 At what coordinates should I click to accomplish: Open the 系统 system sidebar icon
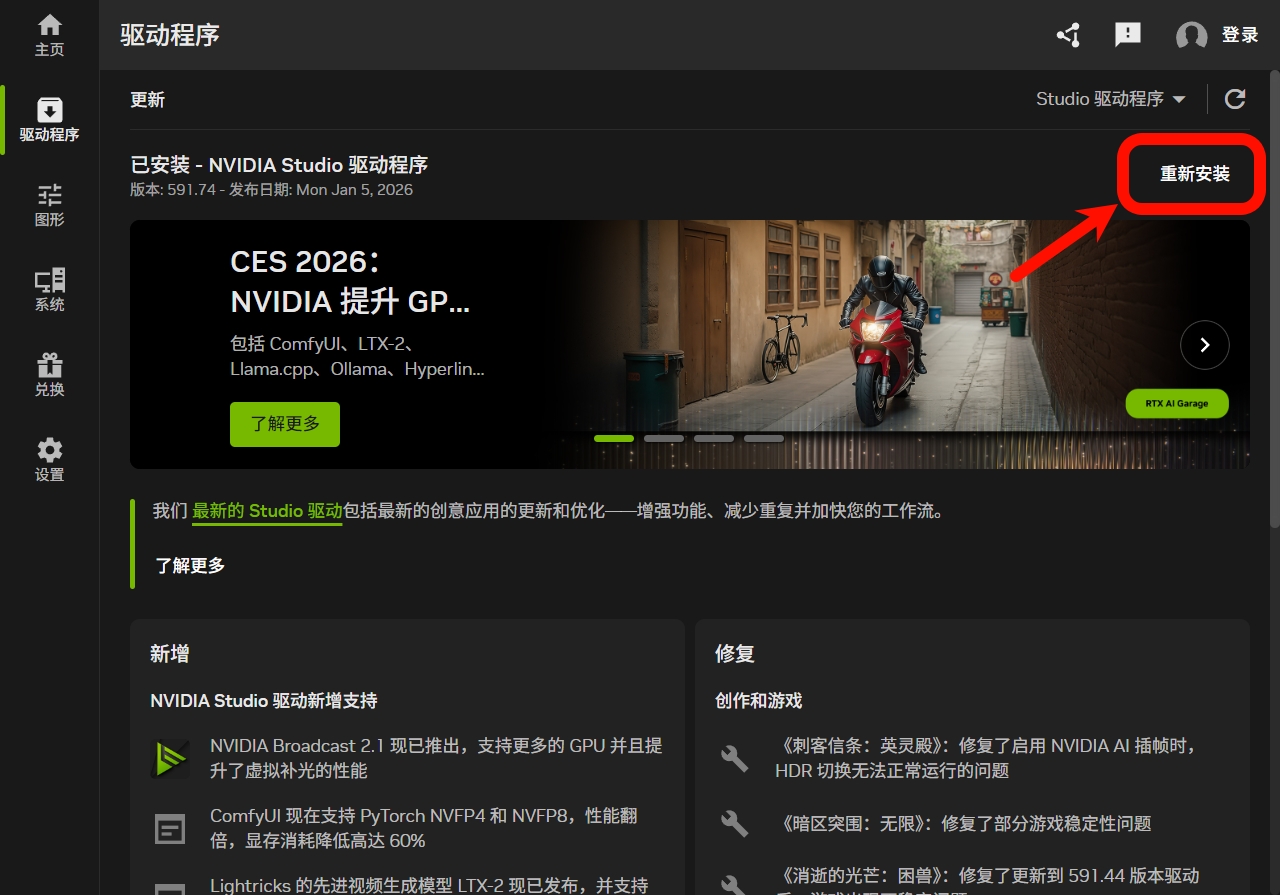click(49, 290)
